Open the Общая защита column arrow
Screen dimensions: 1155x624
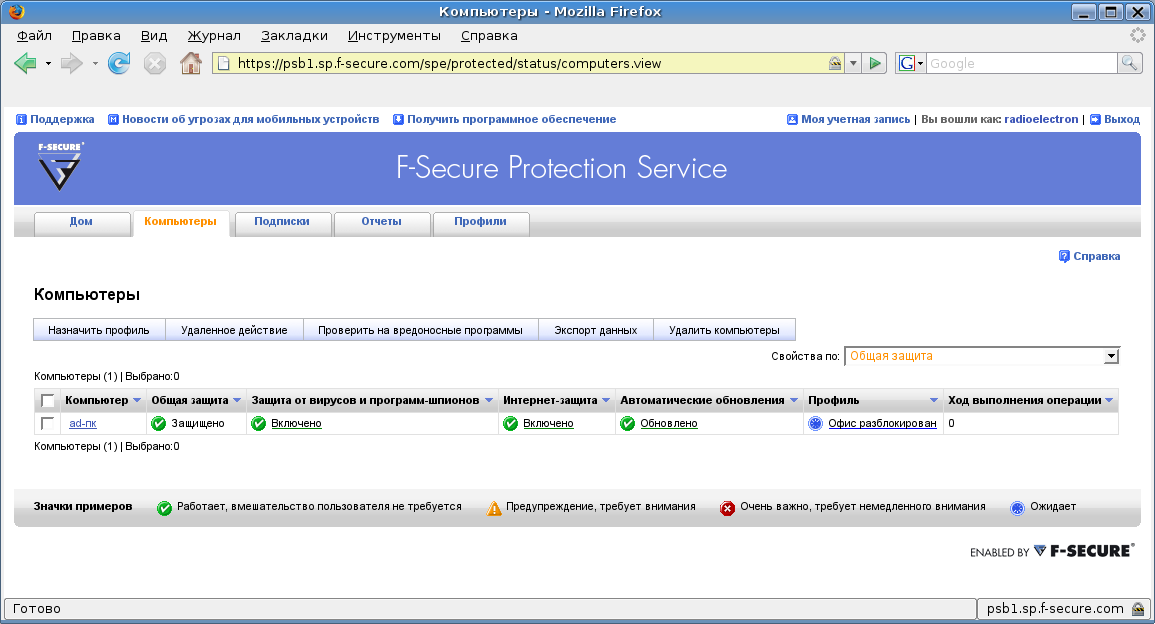(x=236, y=401)
